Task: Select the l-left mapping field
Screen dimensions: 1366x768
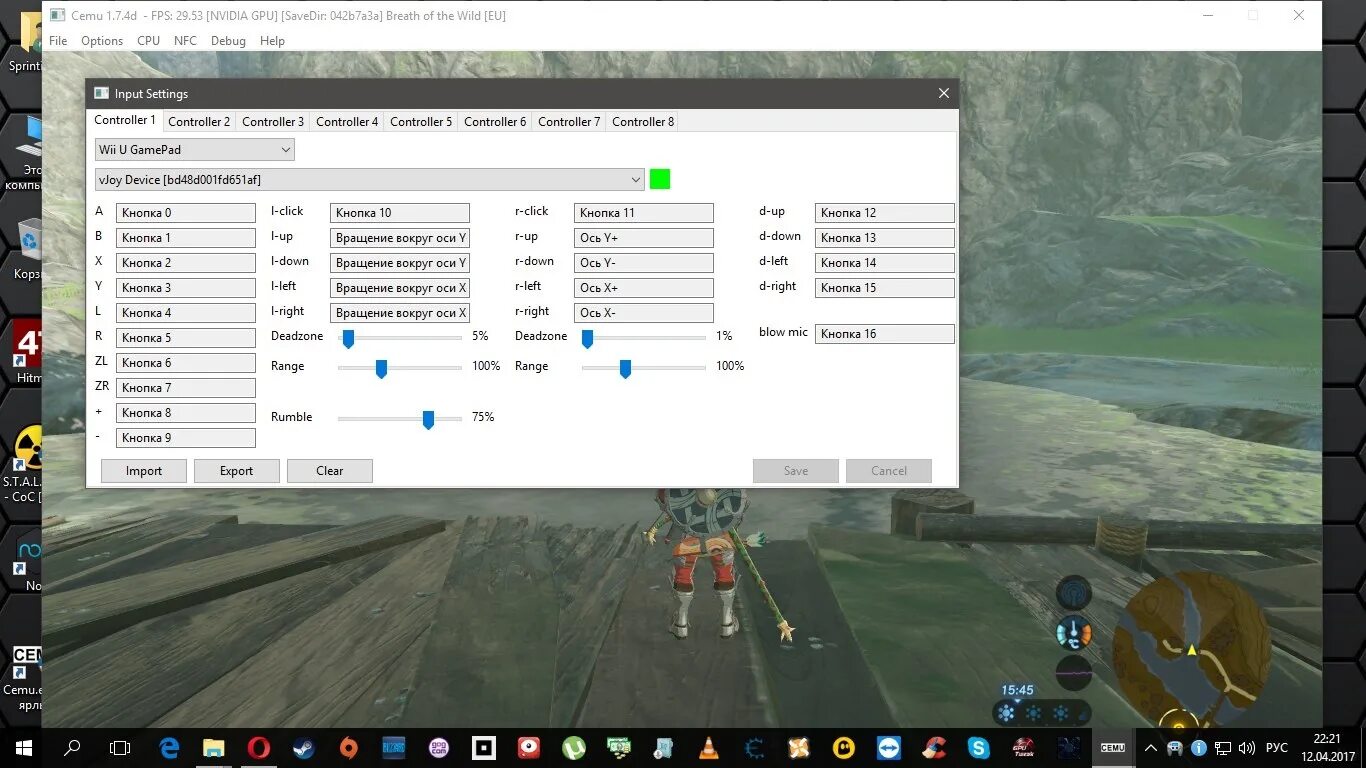Action: point(400,288)
